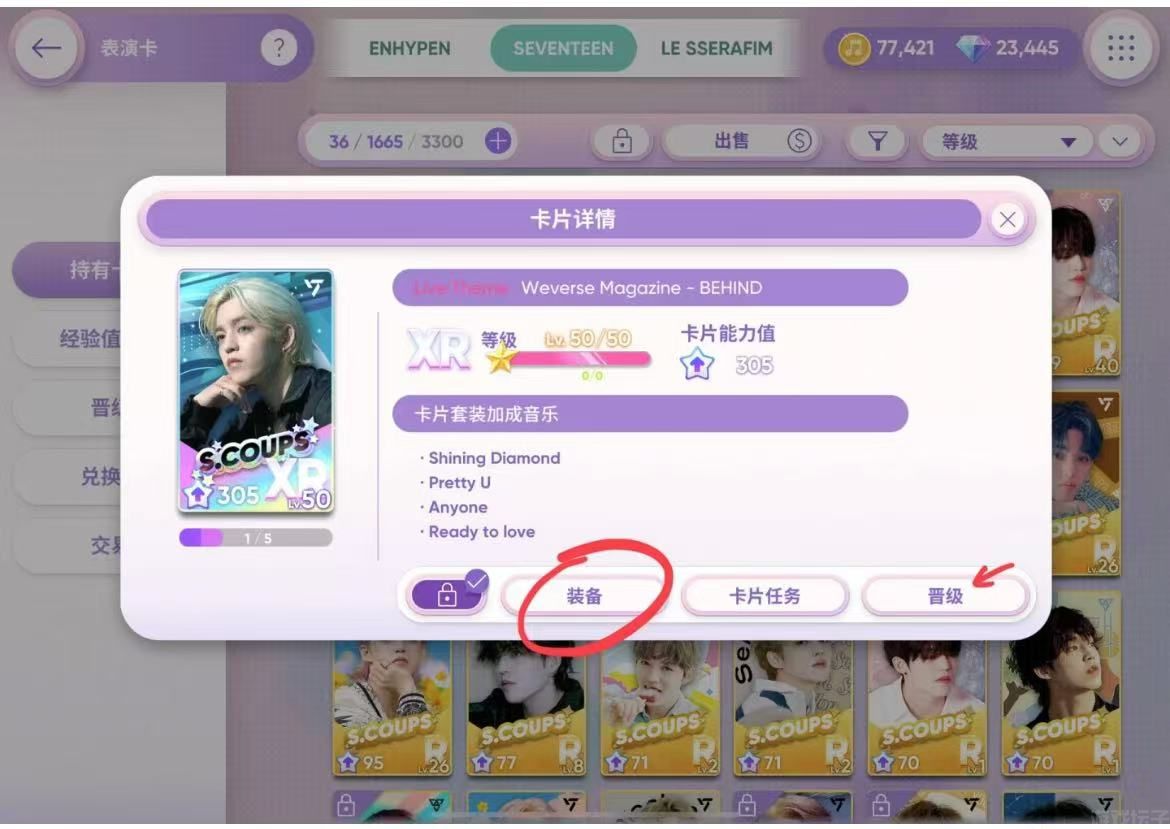Open the 等级 sort dropdown

point(1007,141)
